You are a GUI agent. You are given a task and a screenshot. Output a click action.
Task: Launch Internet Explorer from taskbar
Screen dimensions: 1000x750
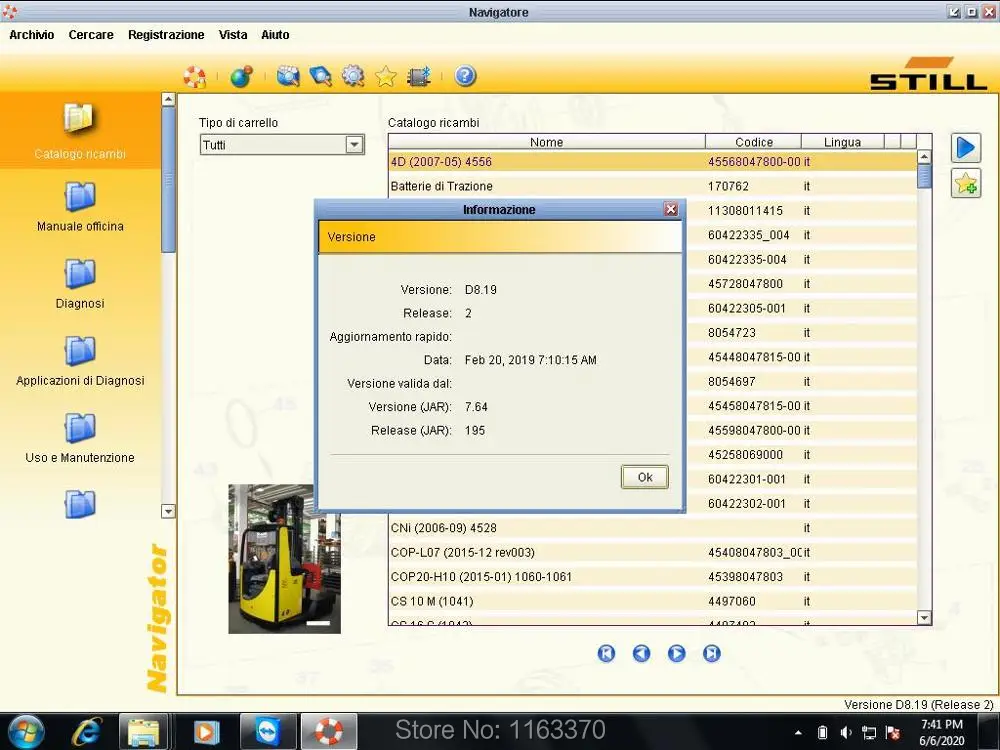86,732
